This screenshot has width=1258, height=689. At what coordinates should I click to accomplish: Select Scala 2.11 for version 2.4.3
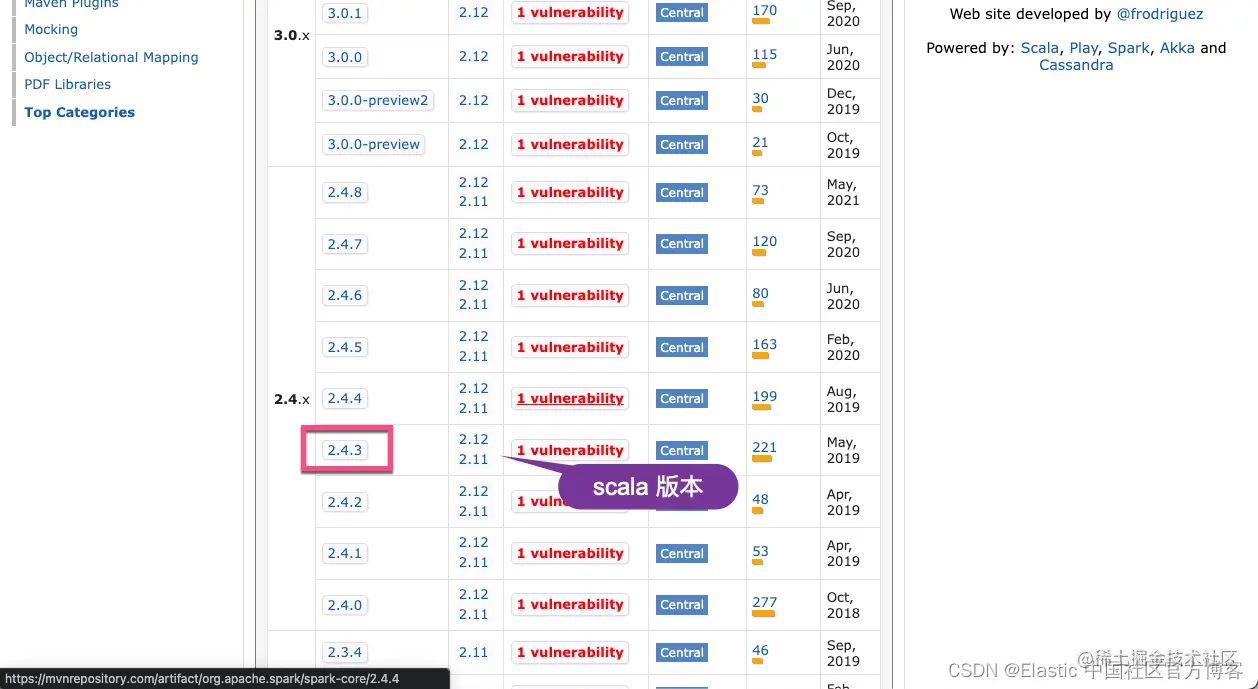(x=474, y=460)
